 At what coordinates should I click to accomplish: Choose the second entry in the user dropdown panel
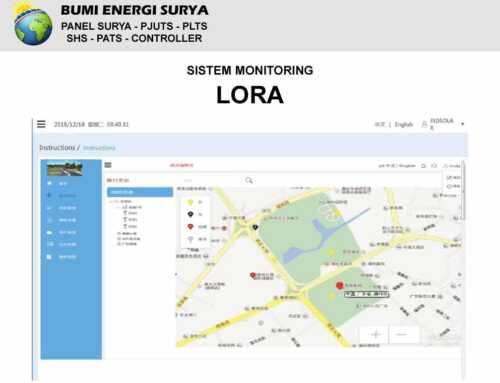(x=453, y=186)
